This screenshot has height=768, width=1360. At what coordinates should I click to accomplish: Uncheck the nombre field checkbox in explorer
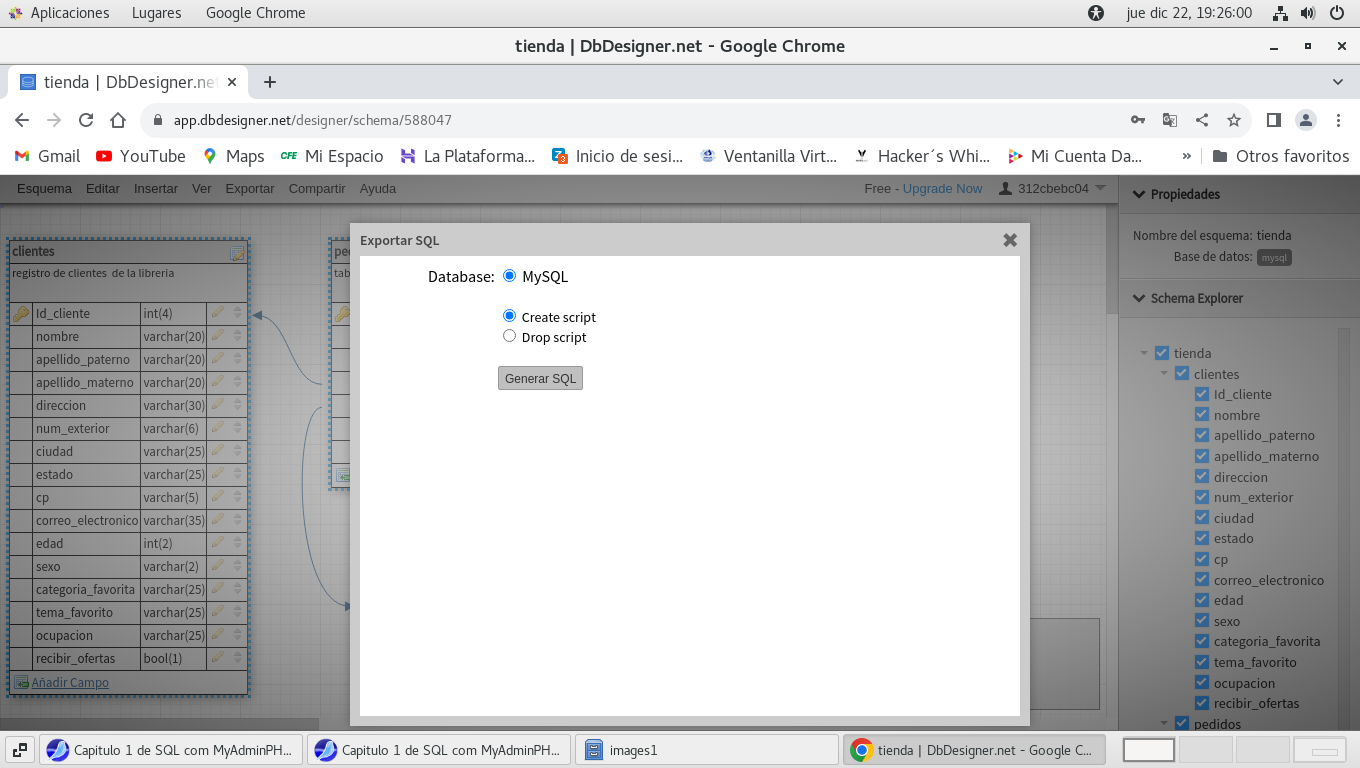[x=1202, y=415]
